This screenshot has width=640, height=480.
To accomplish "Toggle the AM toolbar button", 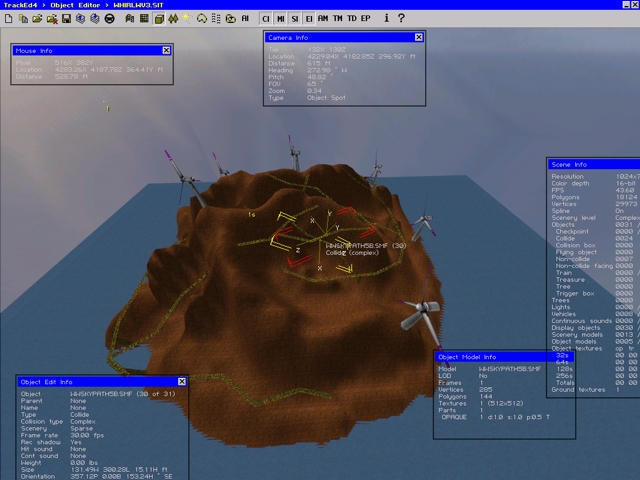I will coord(323,18).
